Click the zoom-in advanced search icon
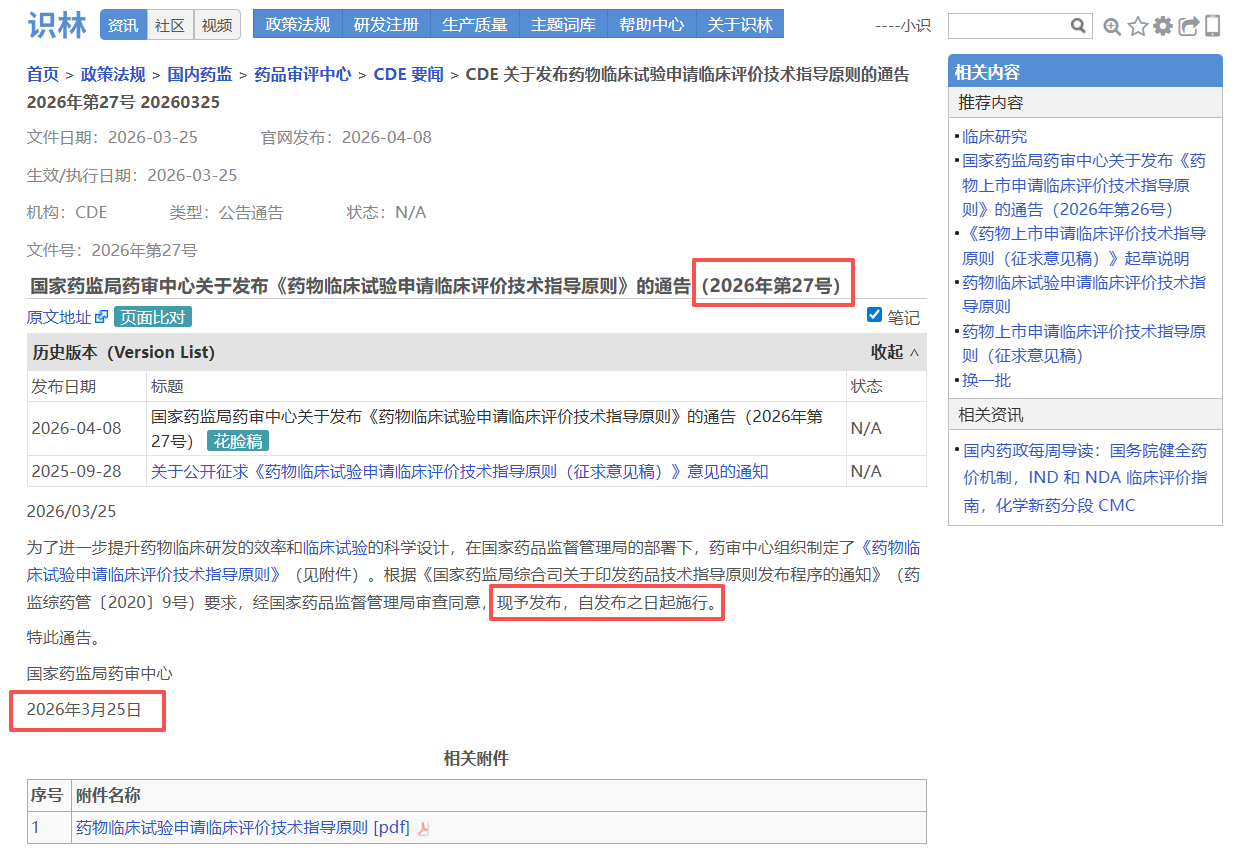The width and height of the screenshot is (1234, 859). 1112,26
